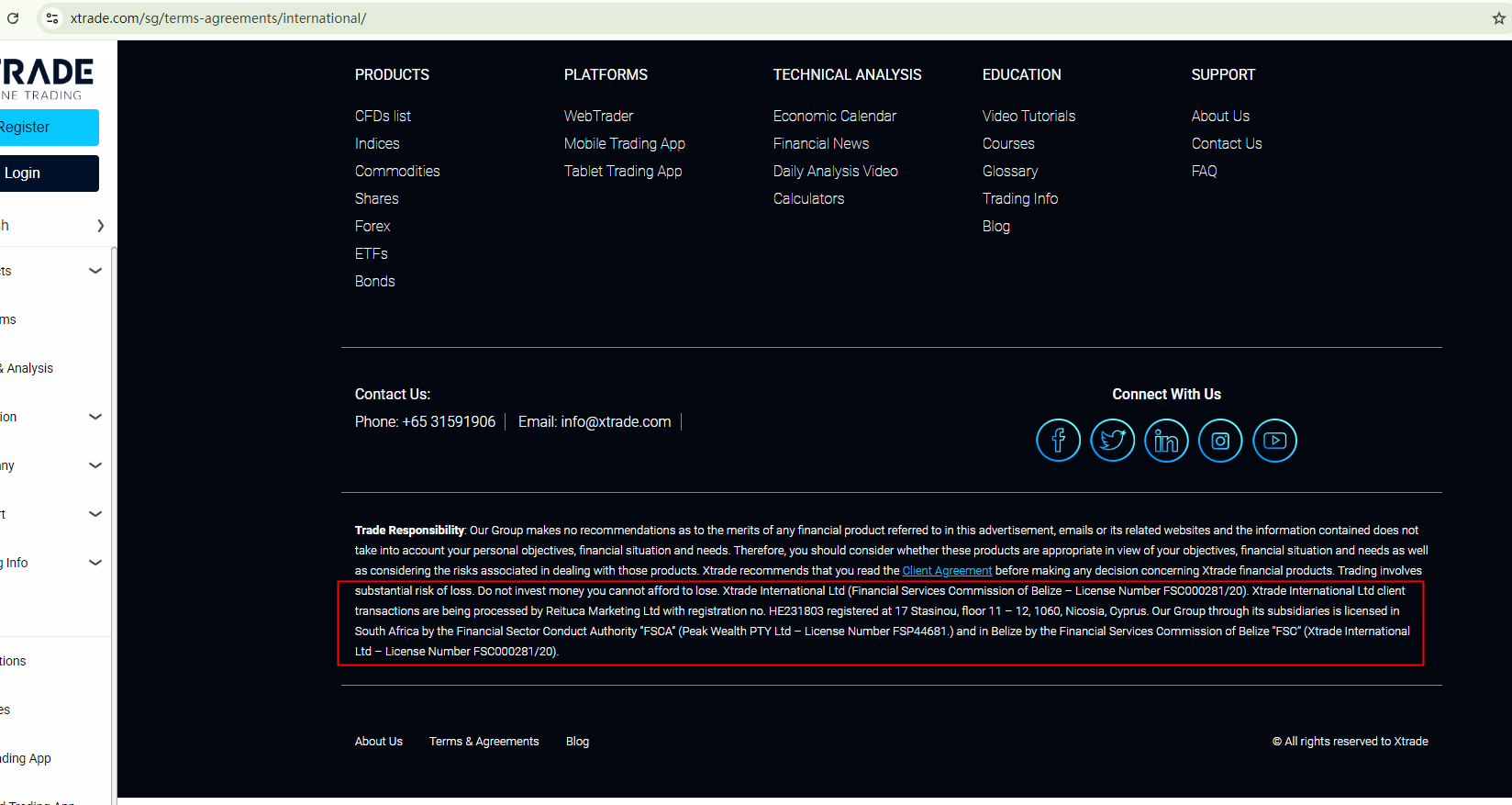Image resolution: width=1512 pixels, height=805 pixels.
Task: View site information icon in address bar
Action: (52, 18)
